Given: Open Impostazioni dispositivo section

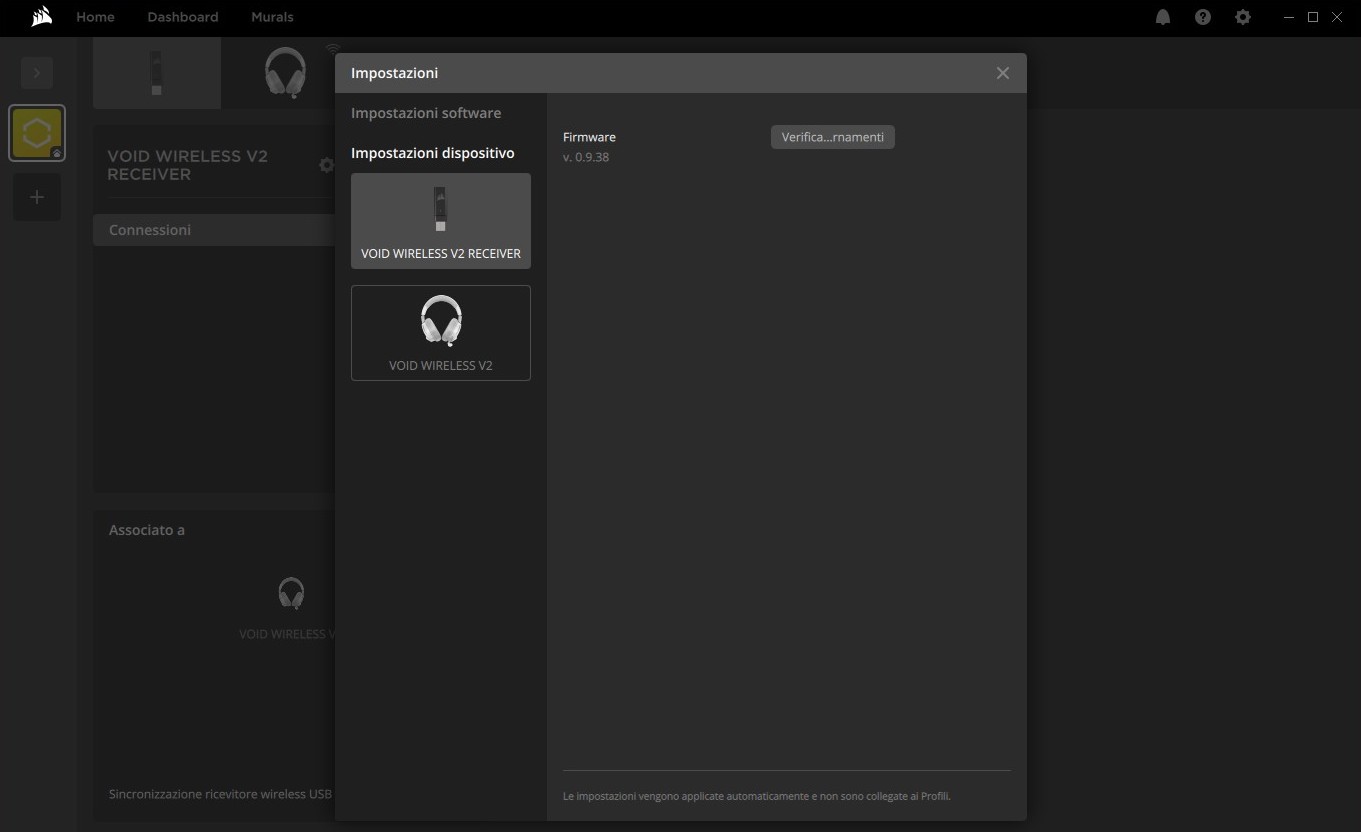Looking at the screenshot, I should click(x=432, y=153).
